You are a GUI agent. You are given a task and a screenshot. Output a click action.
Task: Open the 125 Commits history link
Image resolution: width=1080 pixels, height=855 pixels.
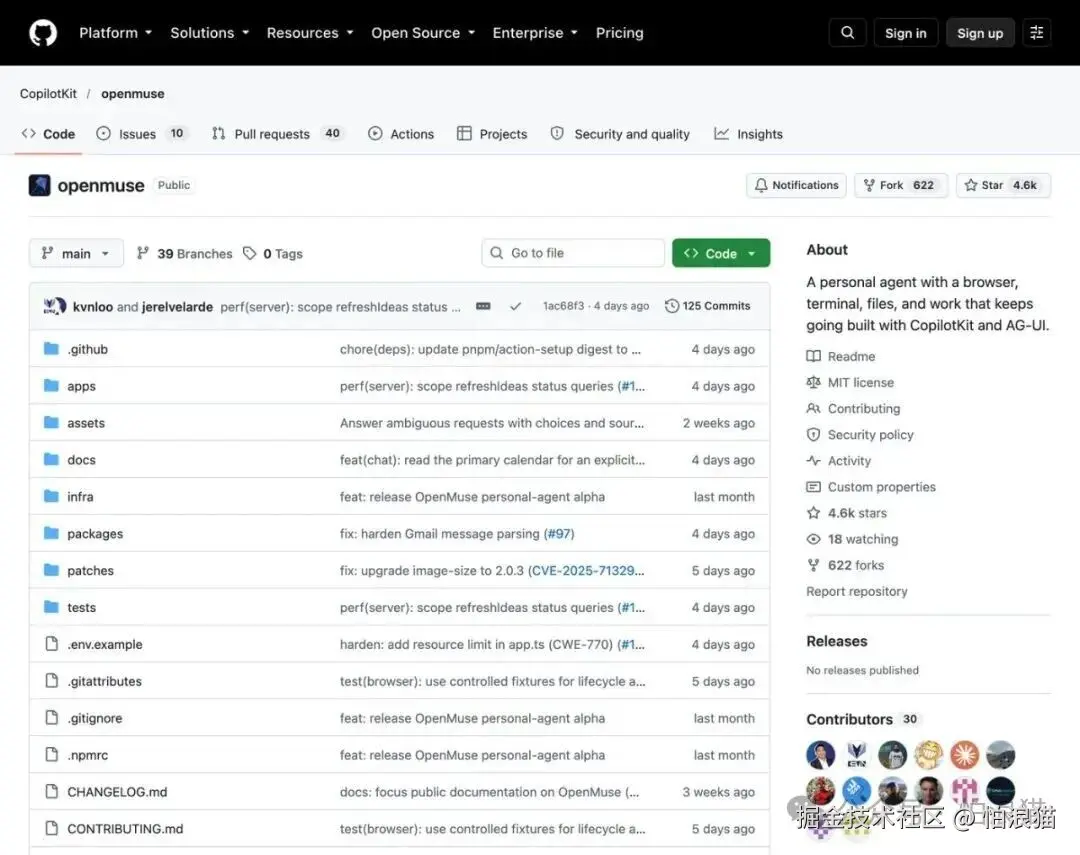pos(708,306)
